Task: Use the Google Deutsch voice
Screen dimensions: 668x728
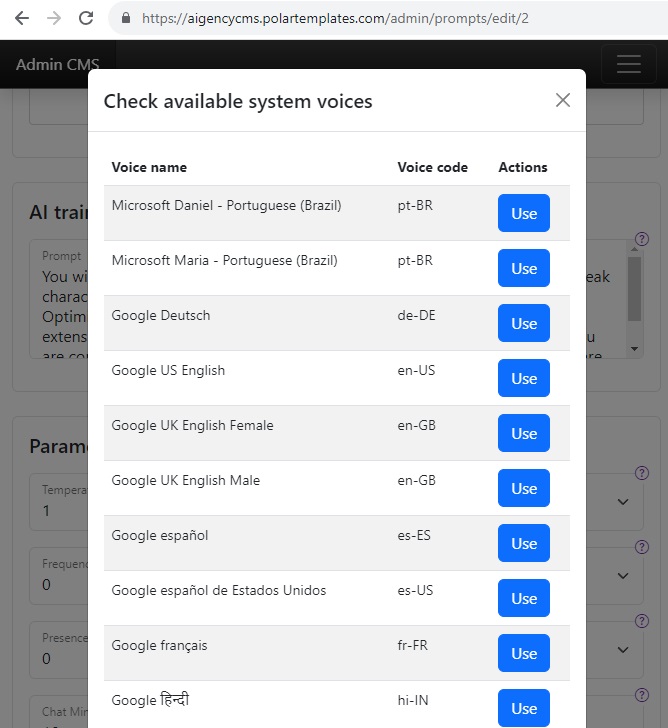Action: click(524, 323)
